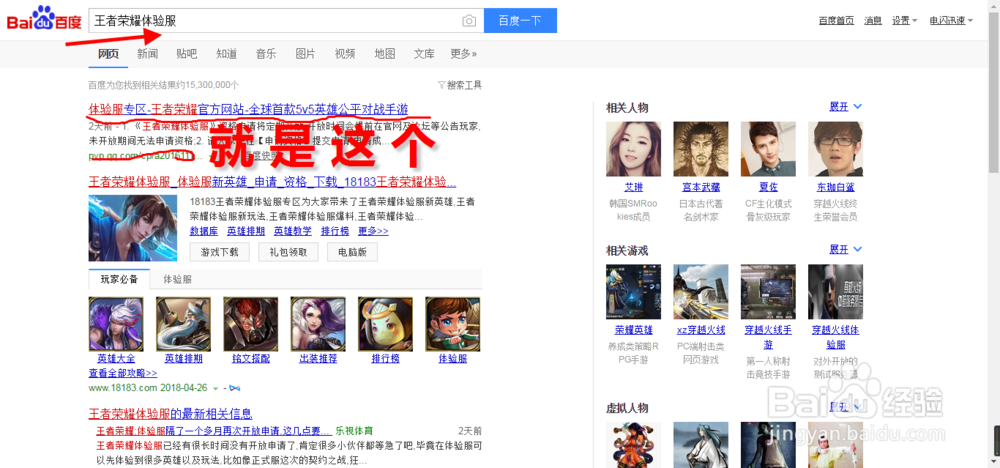Open 穿越火线手游 game image
The image size is (1000, 468).
click(768, 292)
